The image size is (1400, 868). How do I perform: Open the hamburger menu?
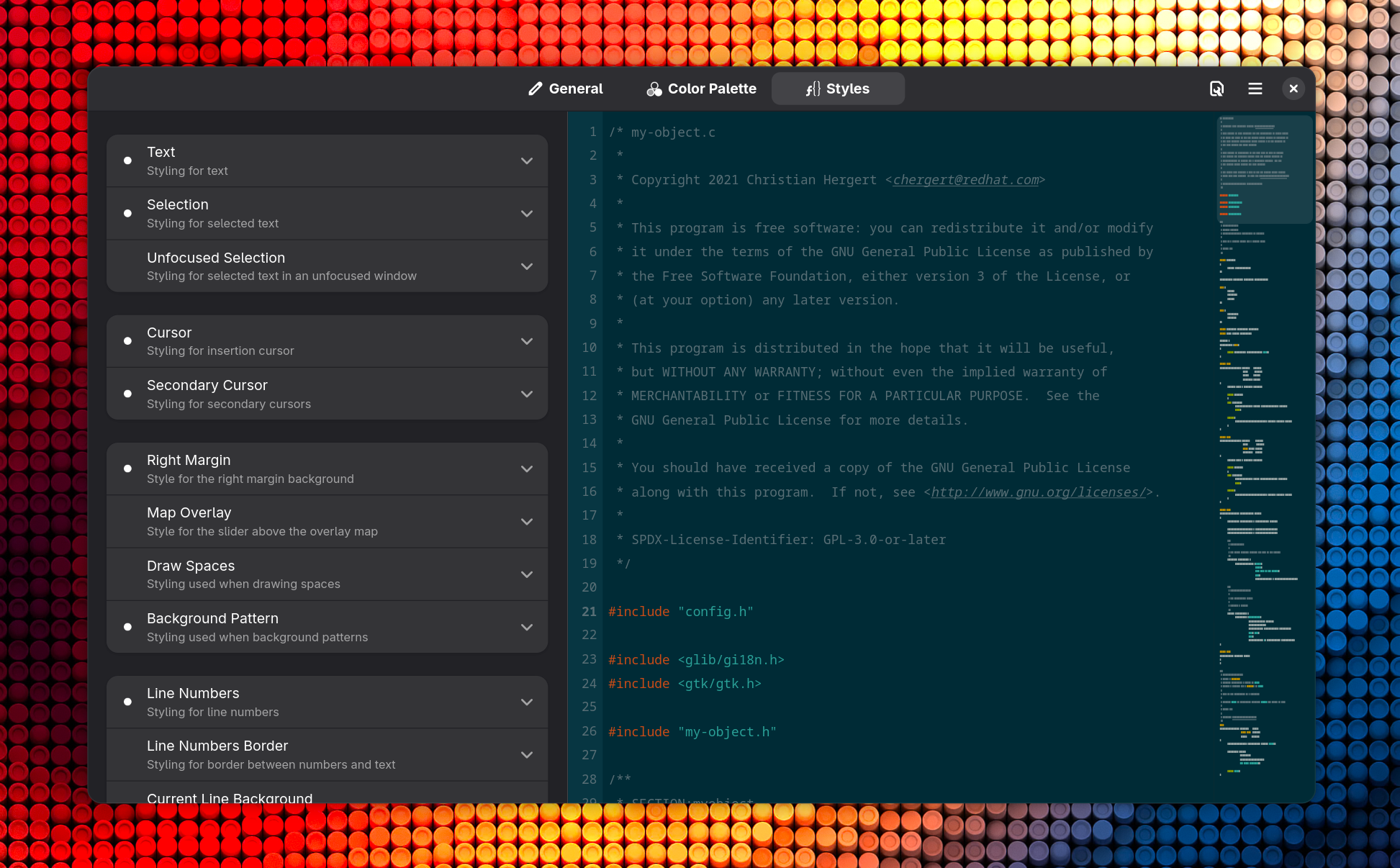click(1255, 89)
